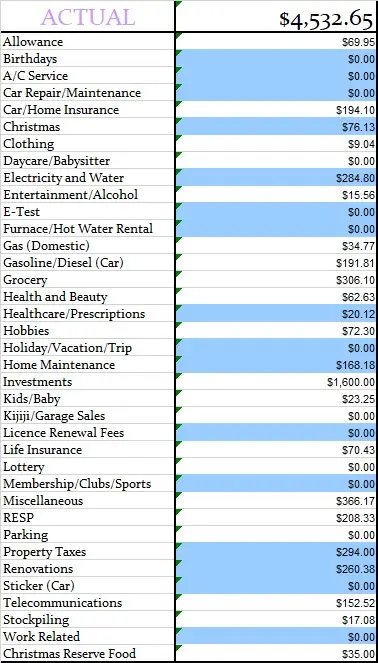Screen dimensions: 378x663
Task: Click the $72.30 Hobbies amount
Action: point(359,331)
